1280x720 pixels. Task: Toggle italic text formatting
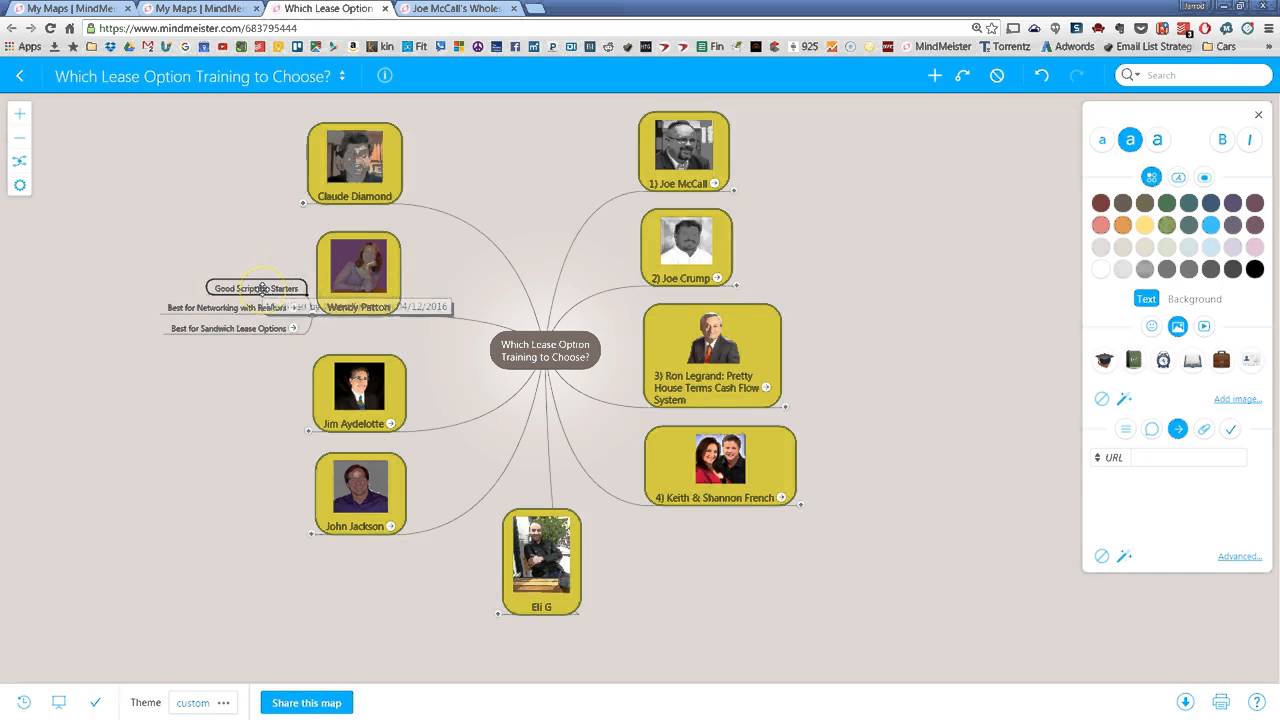click(x=1249, y=140)
